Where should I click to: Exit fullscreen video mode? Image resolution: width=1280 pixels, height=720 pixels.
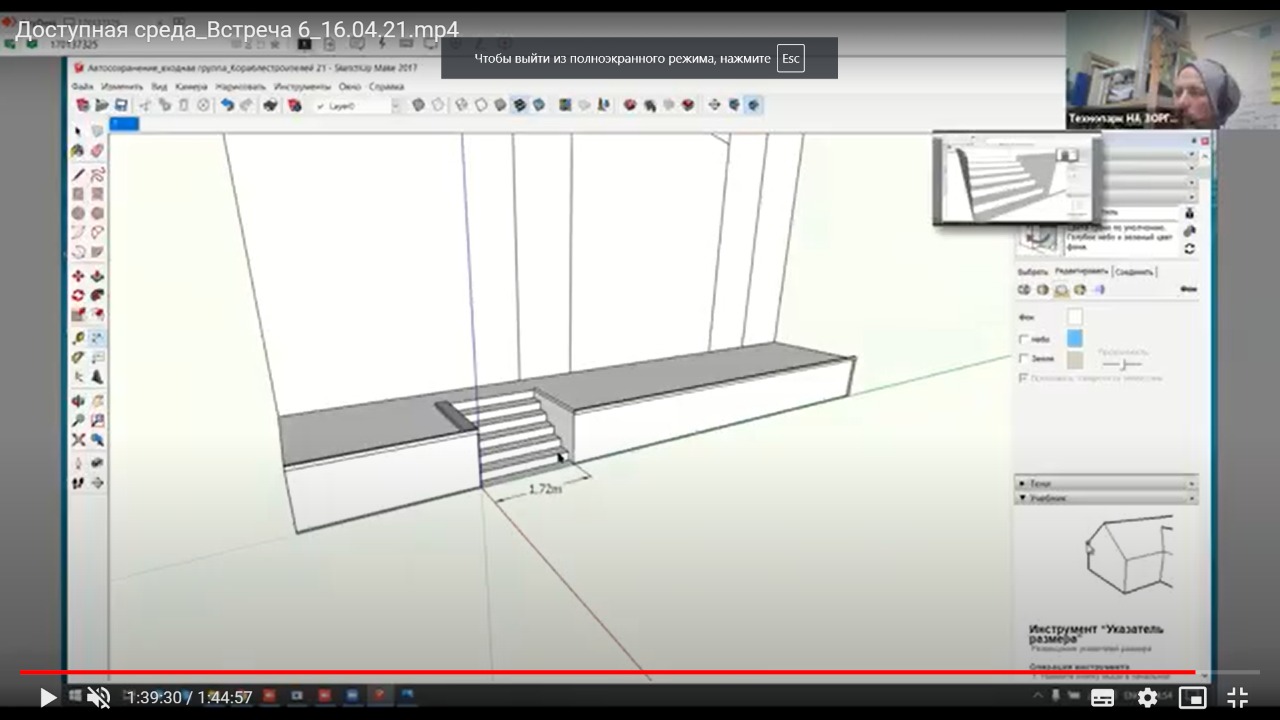1237,697
